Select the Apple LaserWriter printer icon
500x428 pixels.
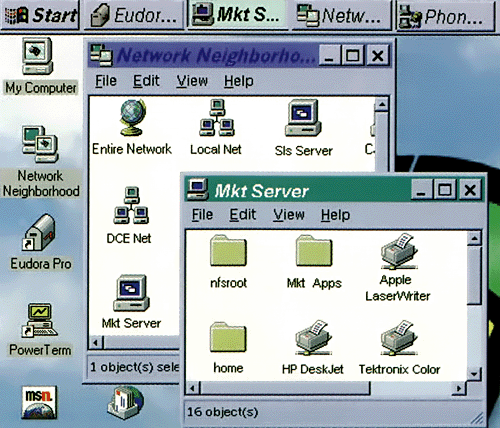click(x=399, y=251)
